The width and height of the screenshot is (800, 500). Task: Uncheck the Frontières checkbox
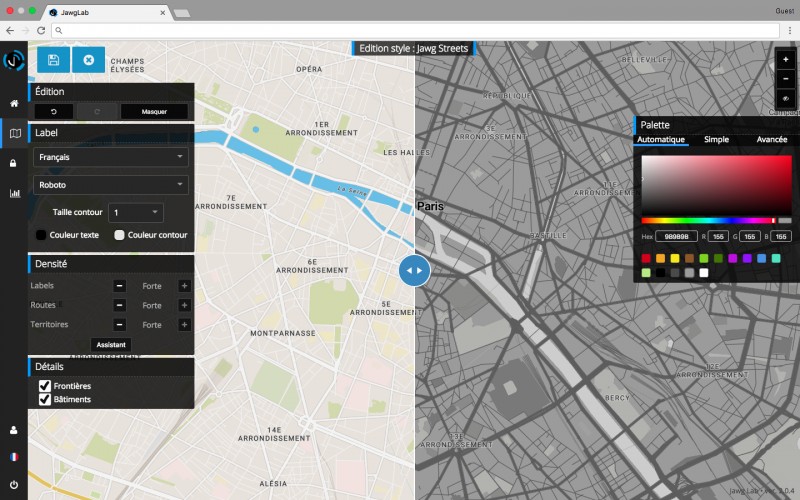point(45,386)
